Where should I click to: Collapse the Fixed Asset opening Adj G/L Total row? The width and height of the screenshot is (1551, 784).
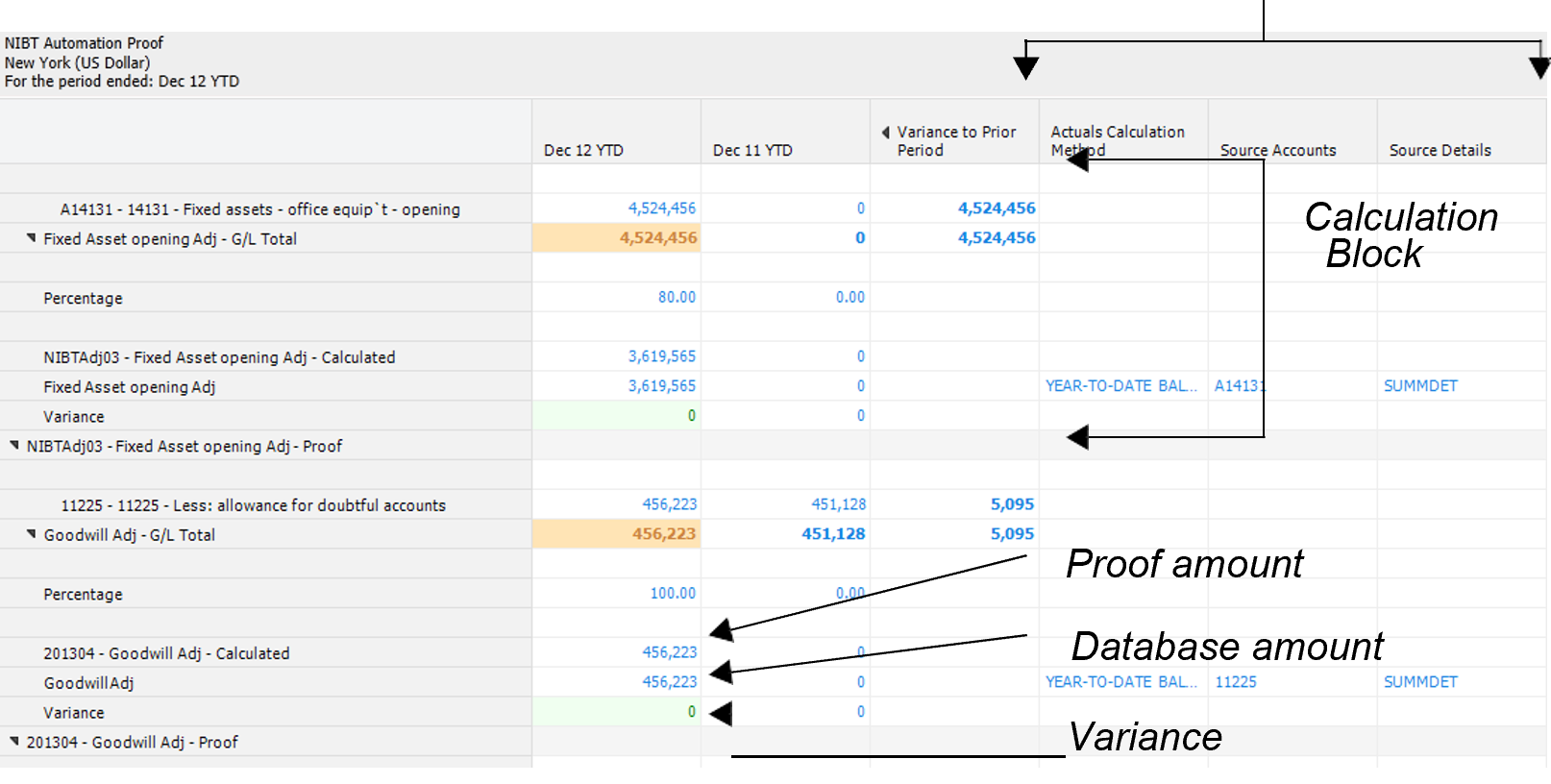pos(32,238)
